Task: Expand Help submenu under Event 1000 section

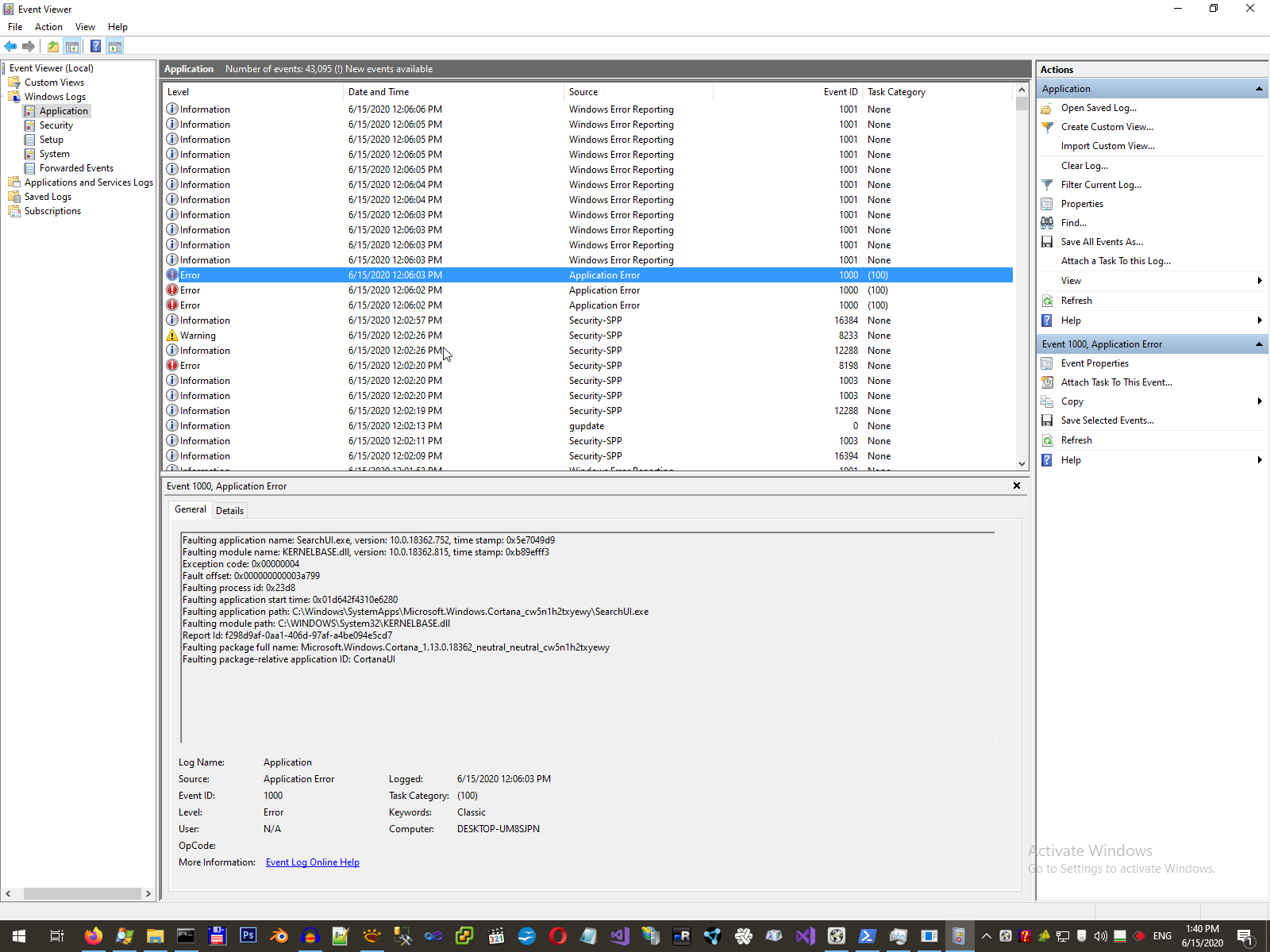Action: pyautogui.click(x=1259, y=460)
